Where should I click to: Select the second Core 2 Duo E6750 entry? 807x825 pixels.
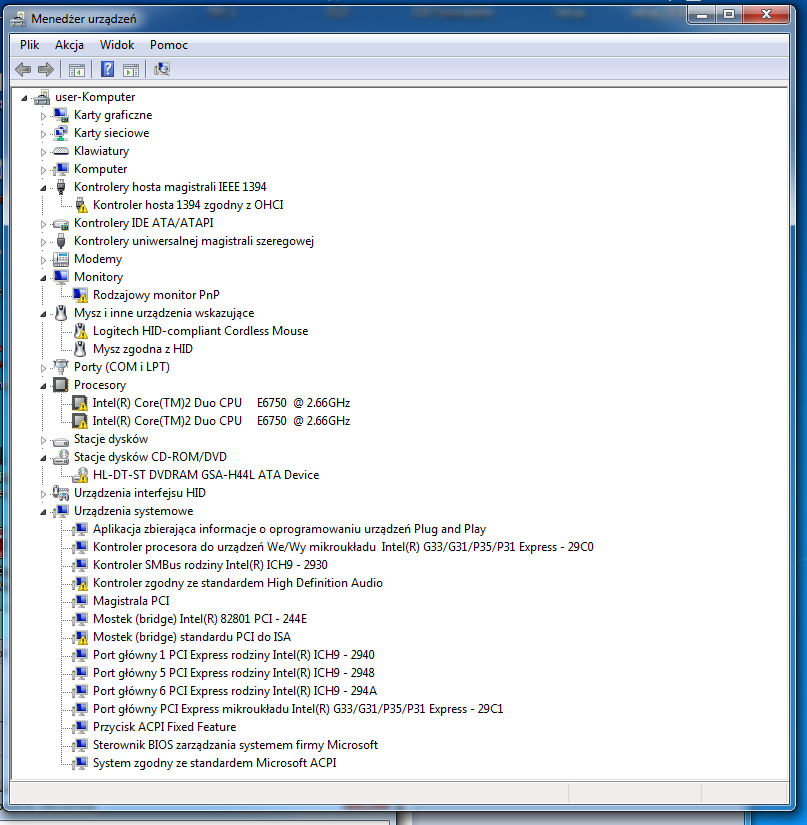221,421
